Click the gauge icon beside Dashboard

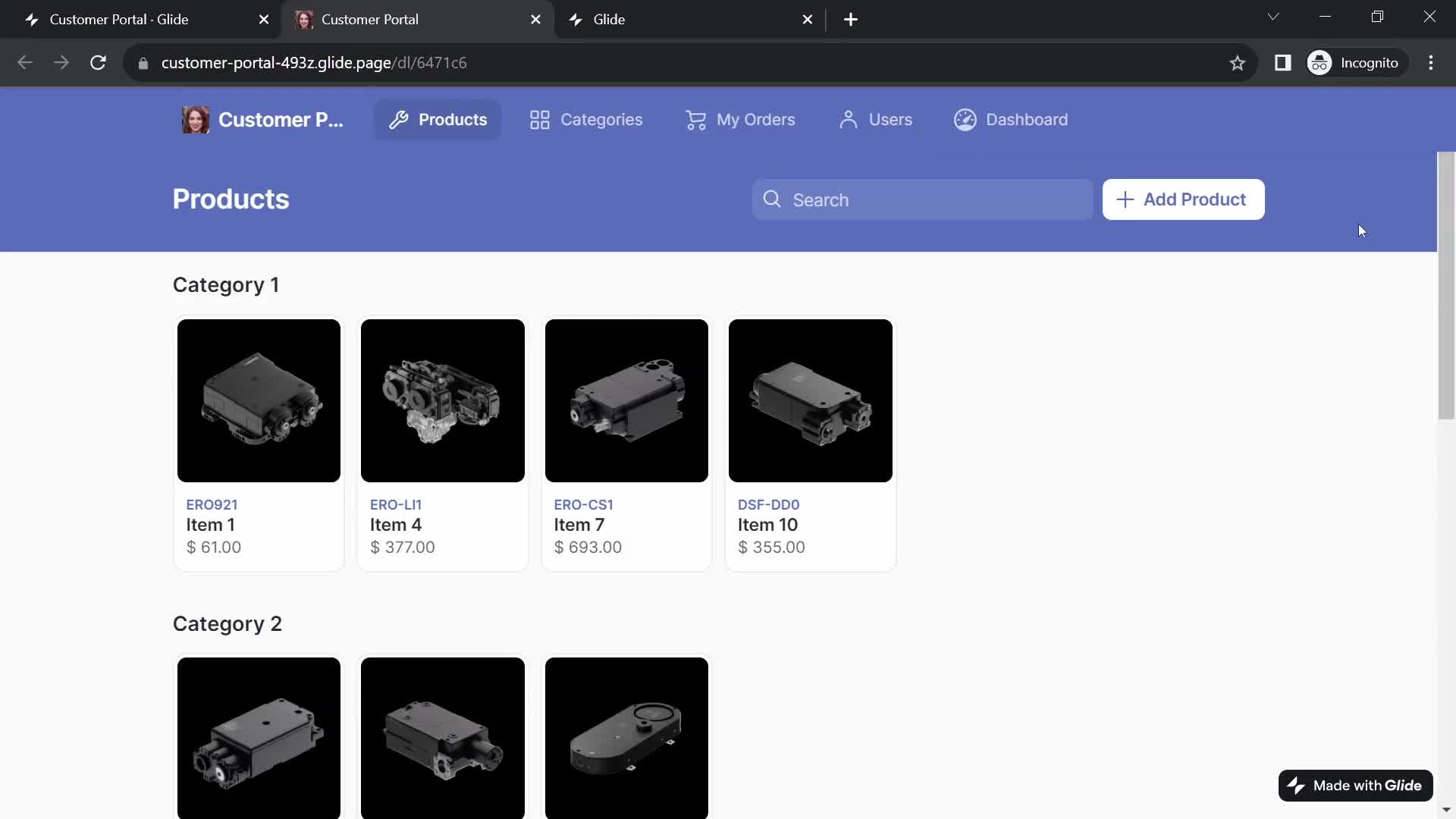pyautogui.click(x=965, y=120)
